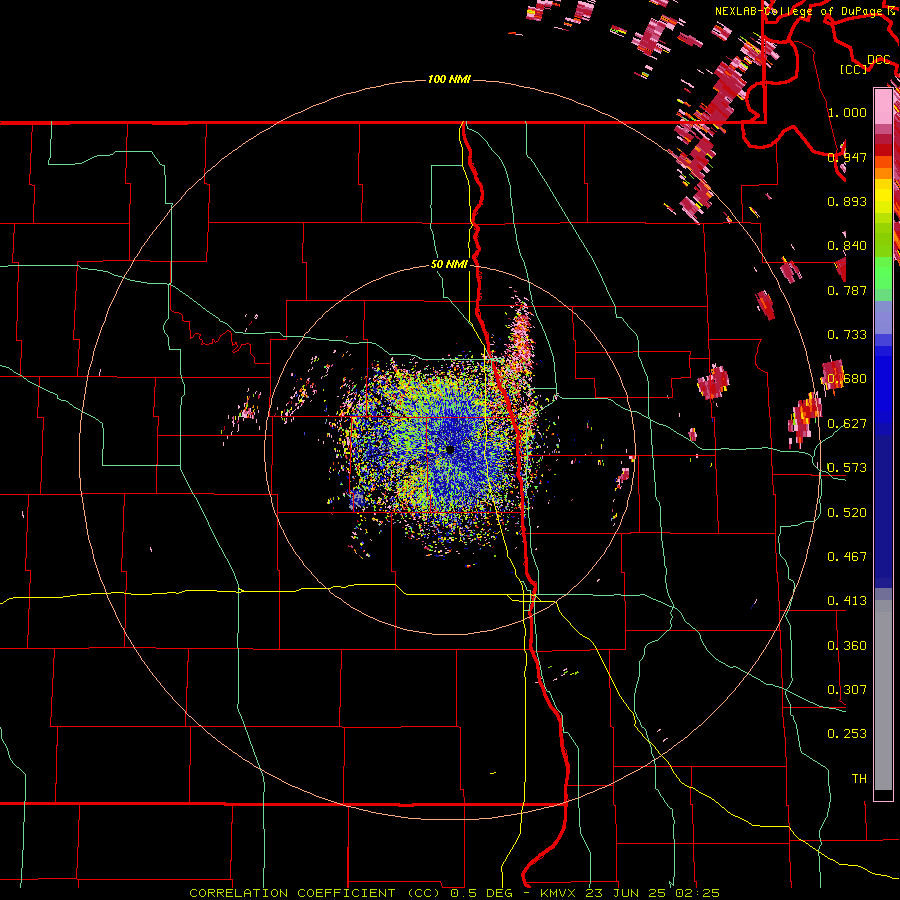
Task: Click the DCC label above the legend
Action: click(x=878, y=60)
